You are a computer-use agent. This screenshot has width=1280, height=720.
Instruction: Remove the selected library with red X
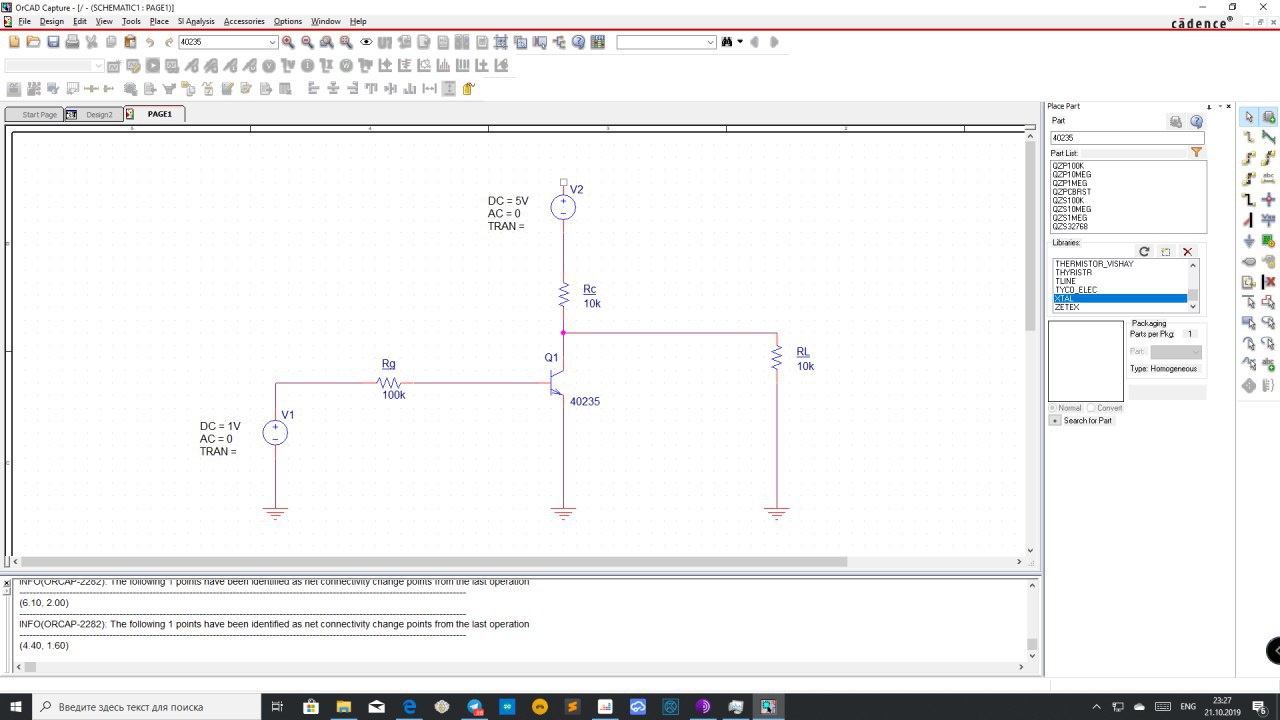[1187, 252]
